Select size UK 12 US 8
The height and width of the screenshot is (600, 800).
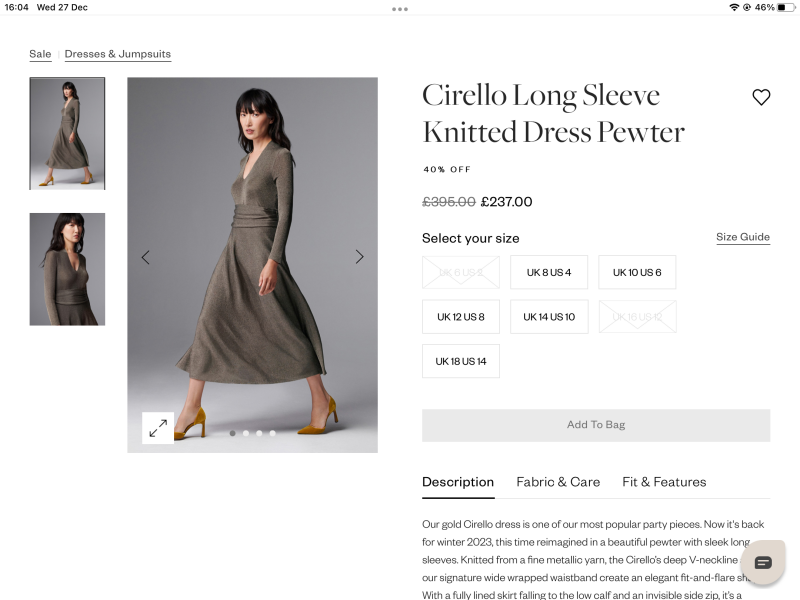click(461, 316)
